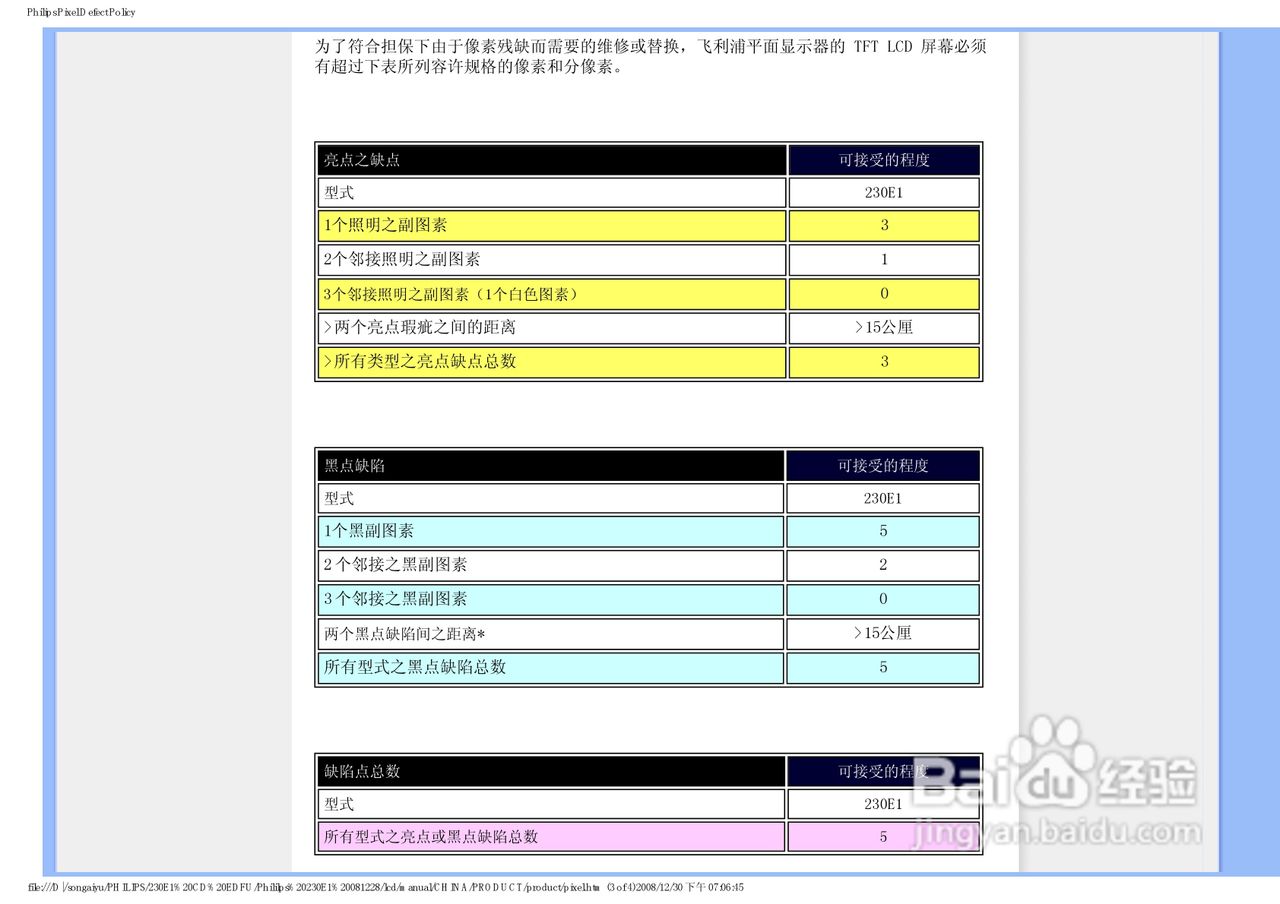The image size is (1280, 904).
Task: Click '可接受的程度' beside '缺陷点总数' header
Action: (883, 772)
